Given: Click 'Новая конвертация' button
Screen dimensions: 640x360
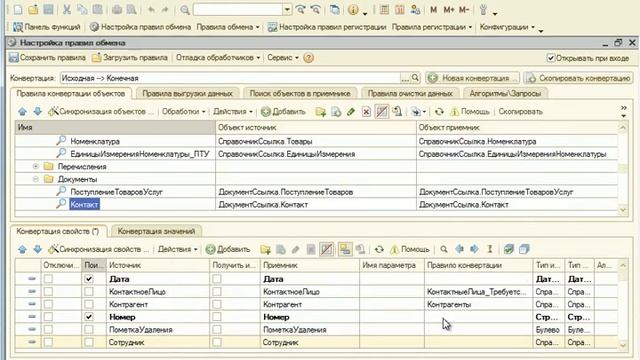Looking at the screenshot, I should pyautogui.click(x=472, y=78).
